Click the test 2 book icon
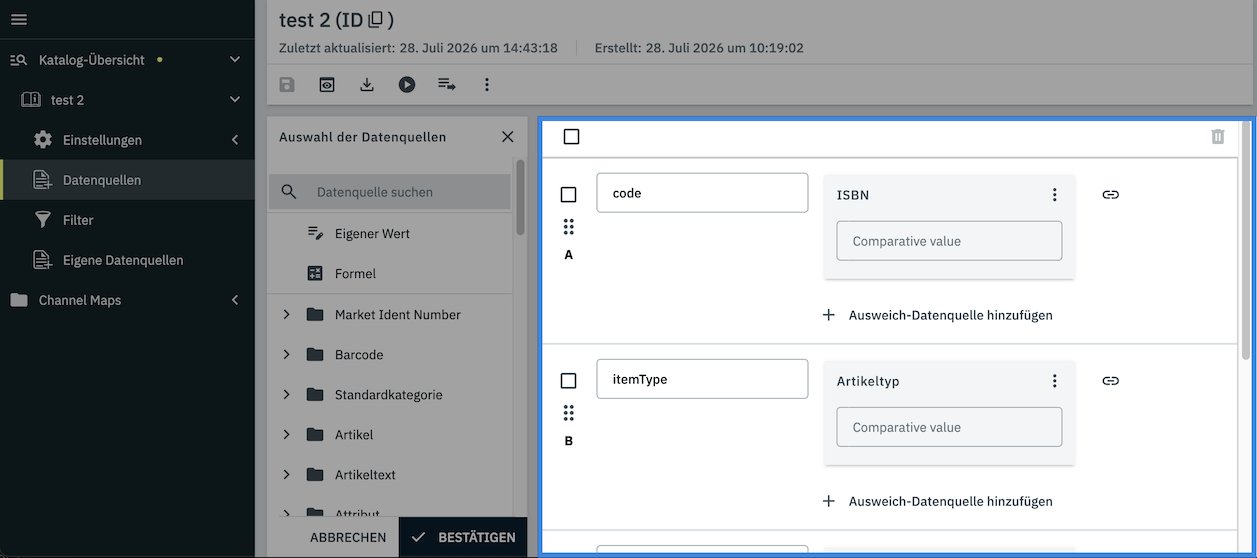Image resolution: width=1257 pixels, height=558 pixels. pos(31,100)
